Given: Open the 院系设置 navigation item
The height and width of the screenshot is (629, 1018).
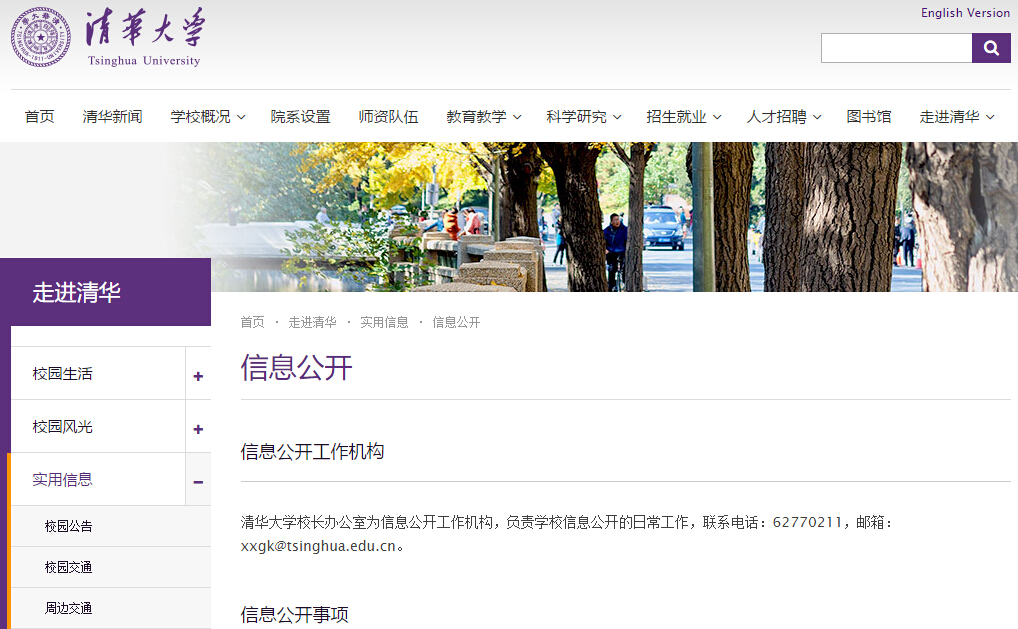Looking at the screenshot, I should [301, 117].
